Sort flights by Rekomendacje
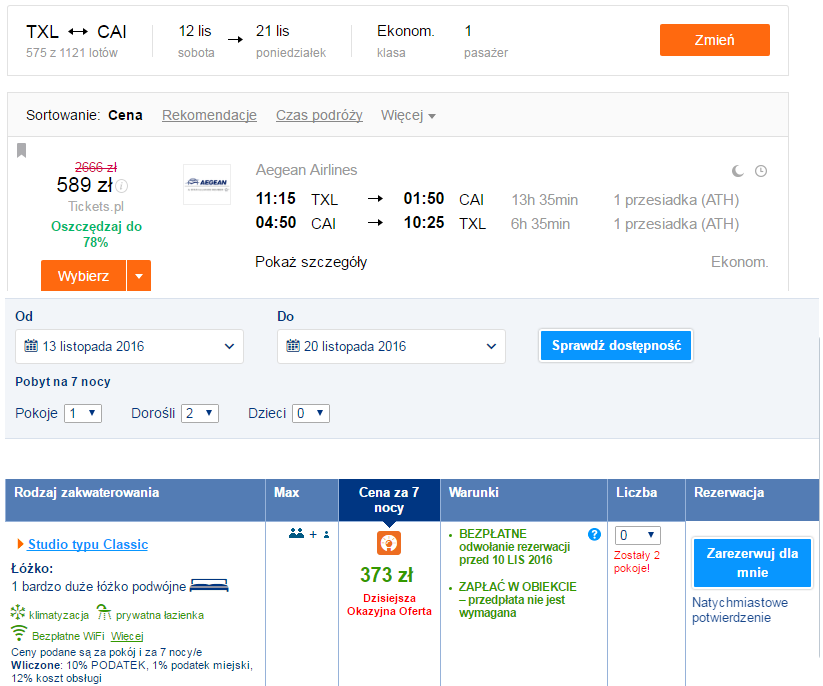The height and width of the screenshot is (686, 823). [x=209, y=115]
